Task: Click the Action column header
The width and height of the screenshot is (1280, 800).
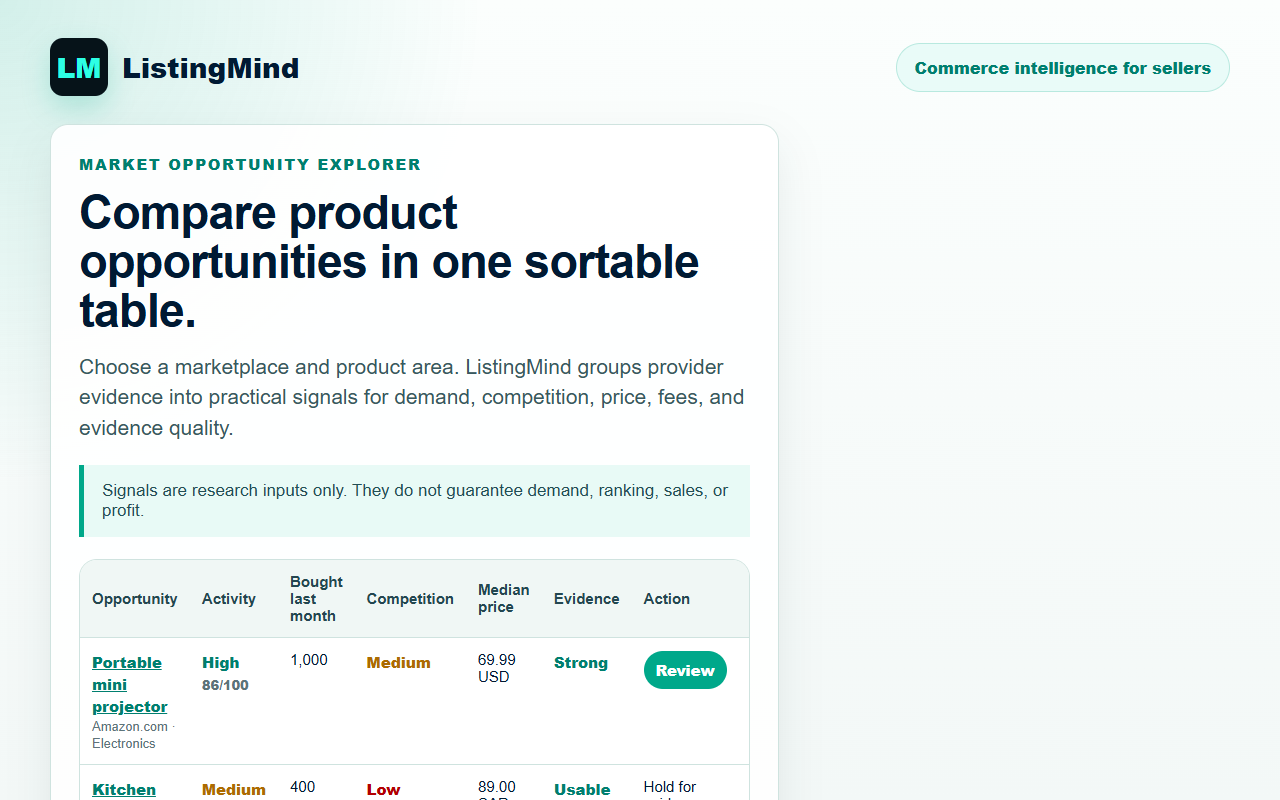Action: pos(667,599)
